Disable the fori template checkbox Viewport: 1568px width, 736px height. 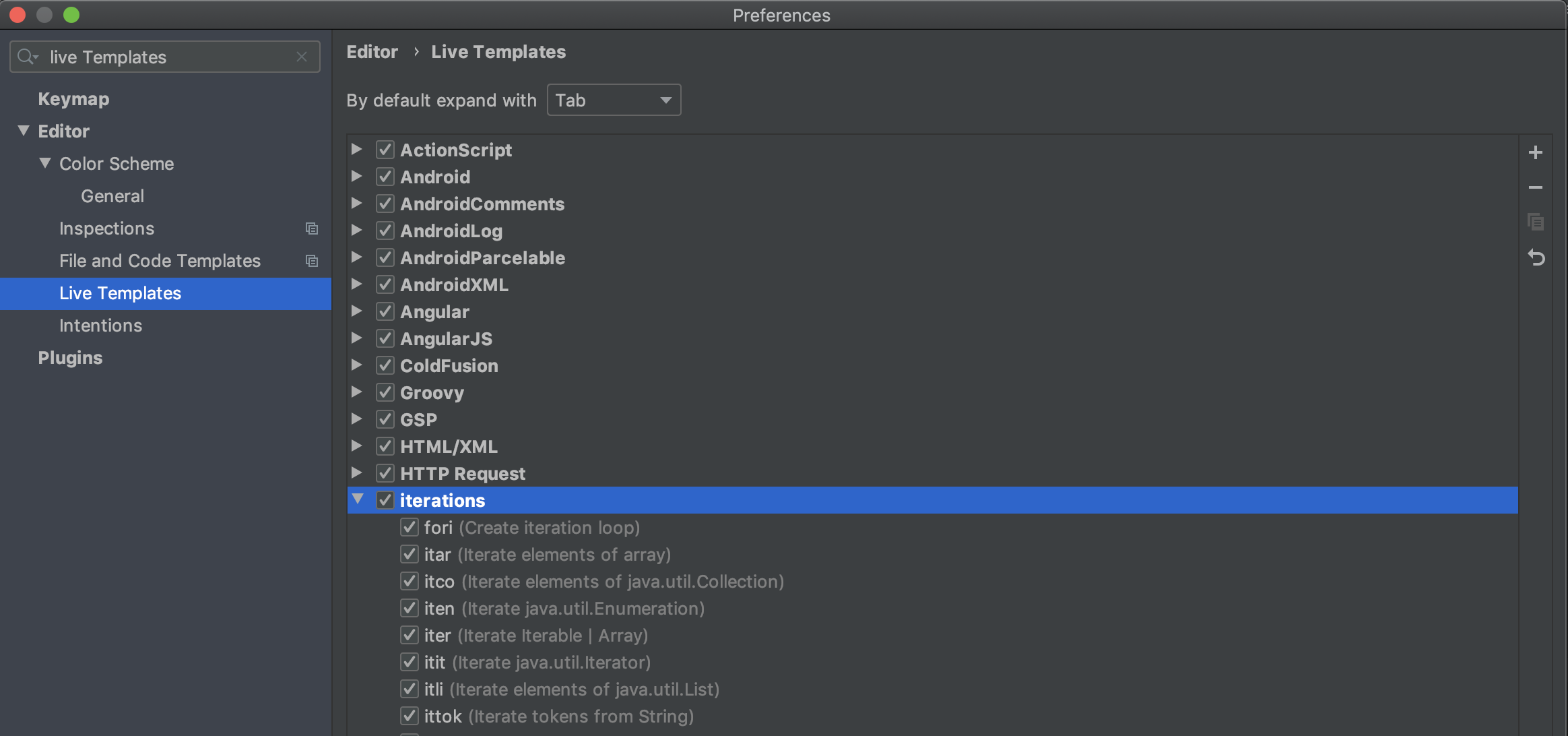coord(409,527)
